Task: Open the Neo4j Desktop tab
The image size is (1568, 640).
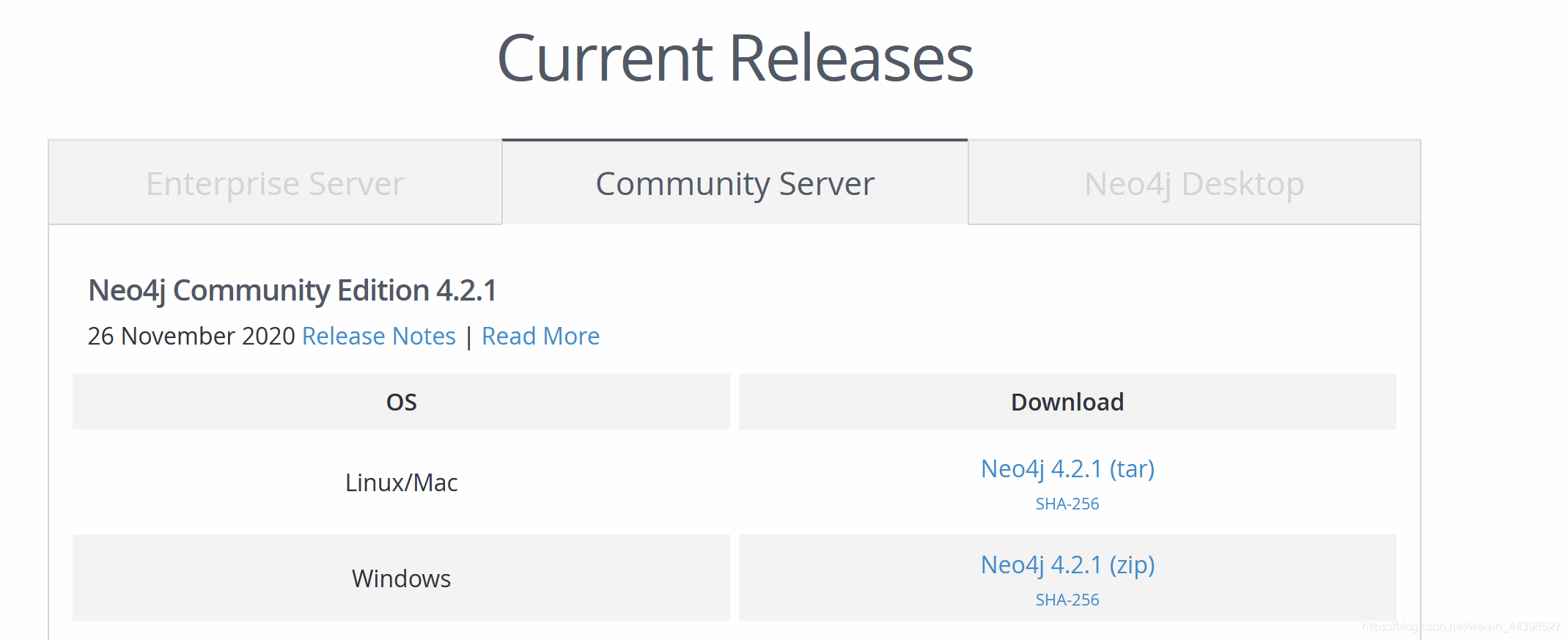Action: point(1194,183)
